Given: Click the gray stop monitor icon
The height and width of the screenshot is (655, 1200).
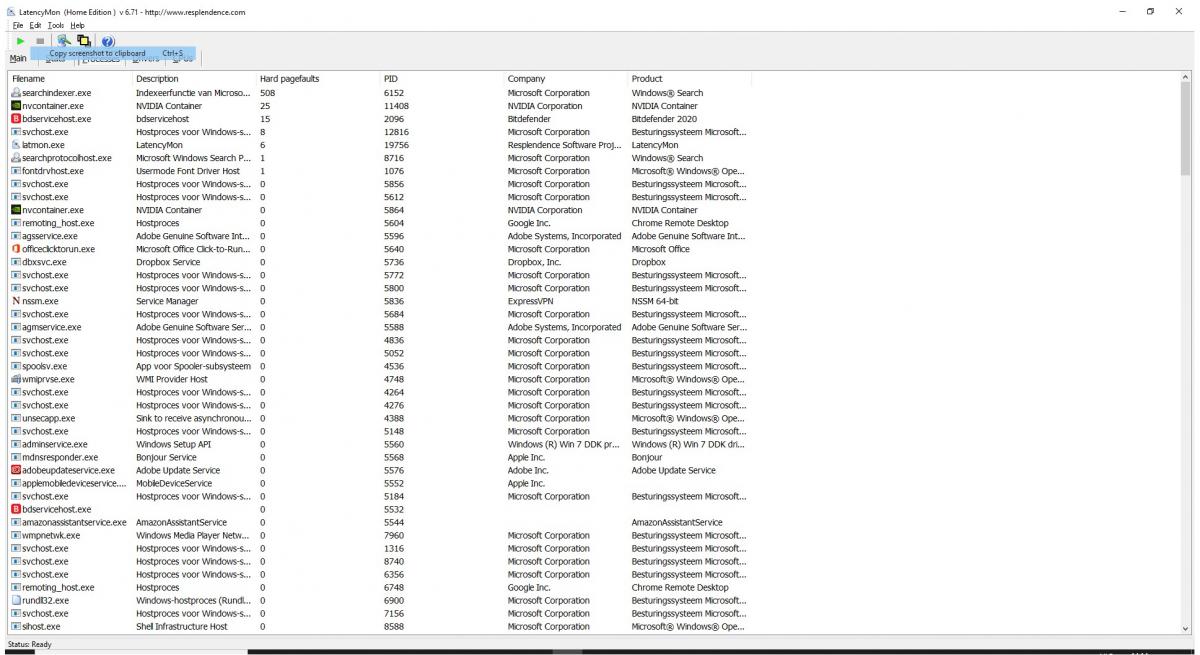Looking at the screenshot, I should pos(40,41).
